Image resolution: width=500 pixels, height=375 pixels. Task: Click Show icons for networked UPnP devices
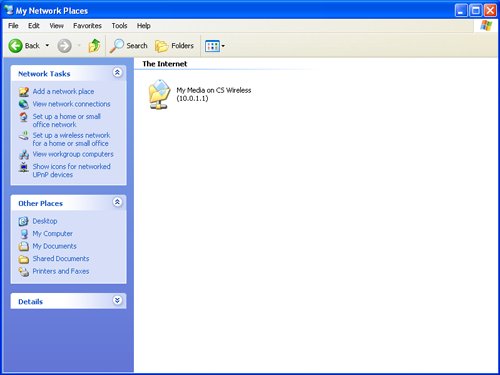pyautogui.click(x=71, y=170)
